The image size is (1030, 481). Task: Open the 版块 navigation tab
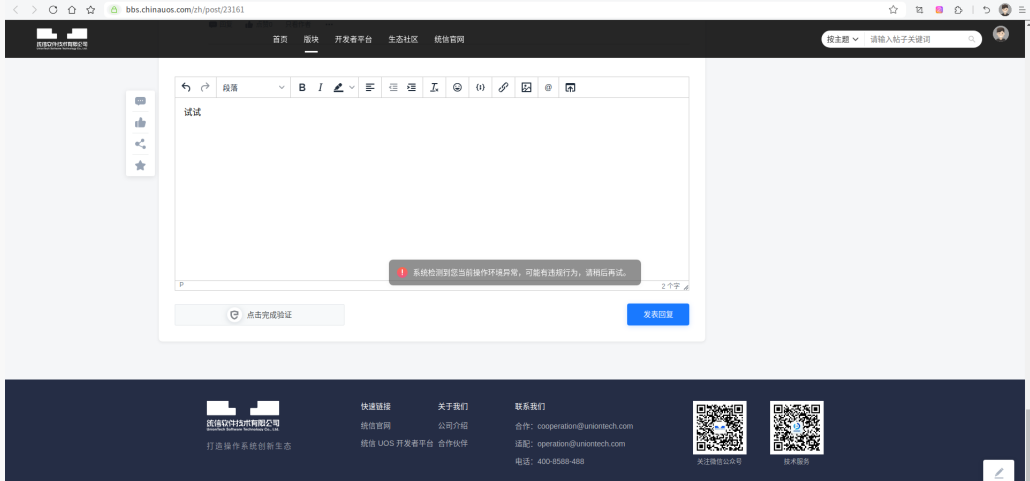311,39
